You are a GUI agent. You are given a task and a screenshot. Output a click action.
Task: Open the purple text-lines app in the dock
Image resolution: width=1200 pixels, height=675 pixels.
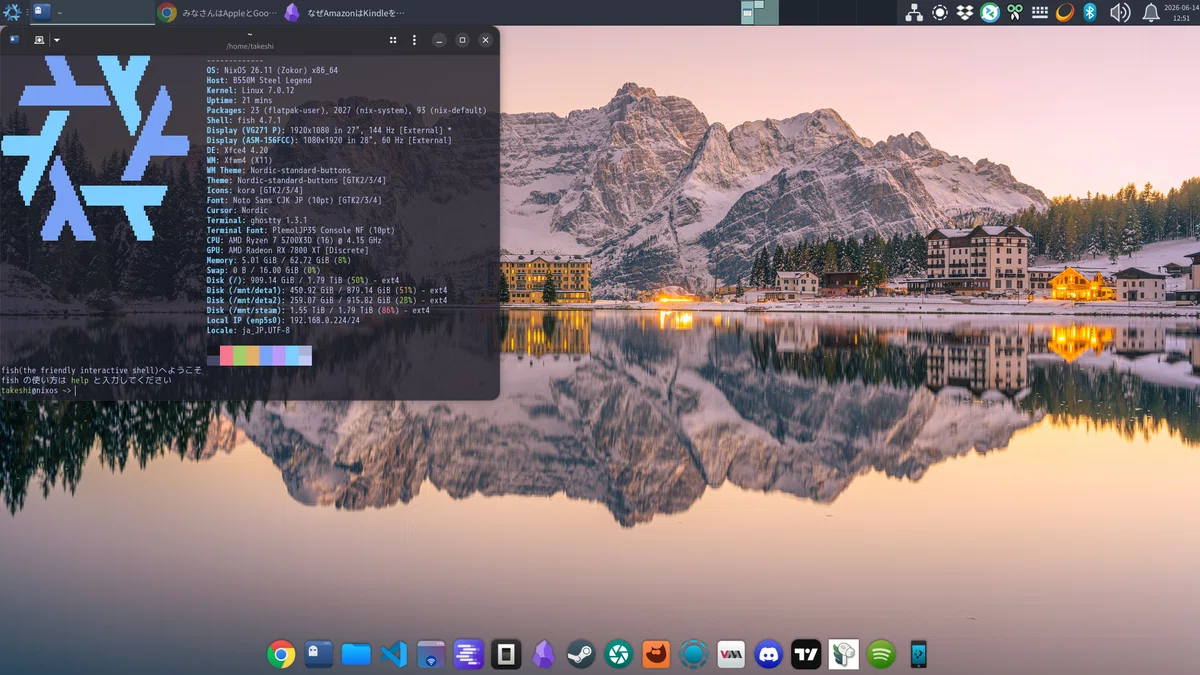pyautogui.click(x=469, y=654)
